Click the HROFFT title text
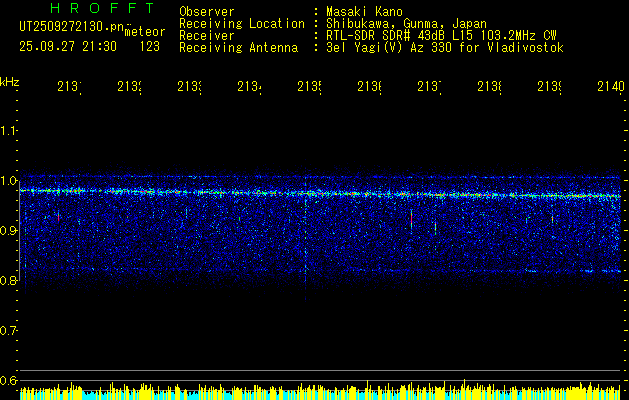629x400 pixels. (102, 8)
